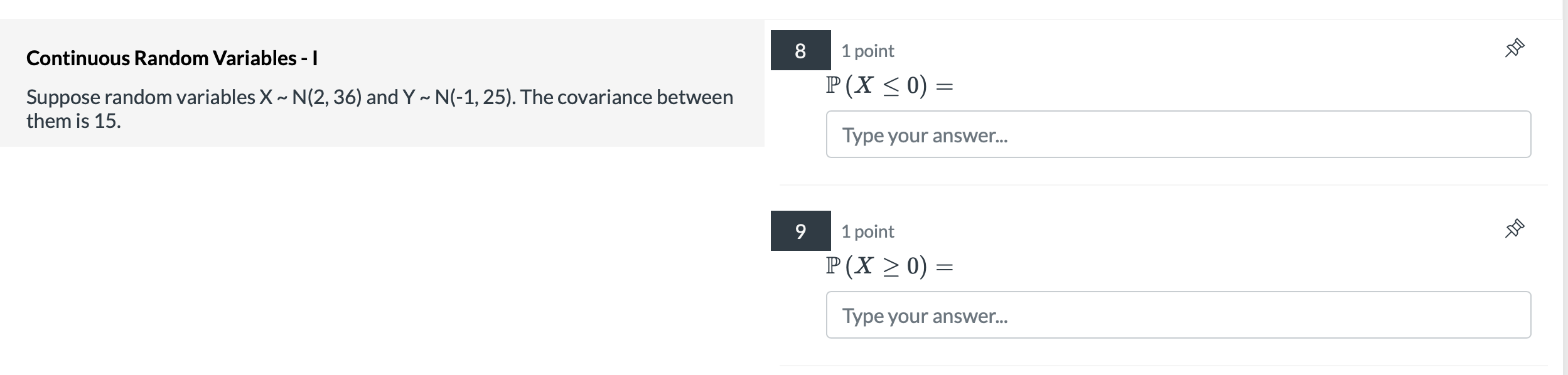Click the P(X ≤ 0) formula
The height and width of the screenshot is (375, 1568).
[x=889, y=85]
